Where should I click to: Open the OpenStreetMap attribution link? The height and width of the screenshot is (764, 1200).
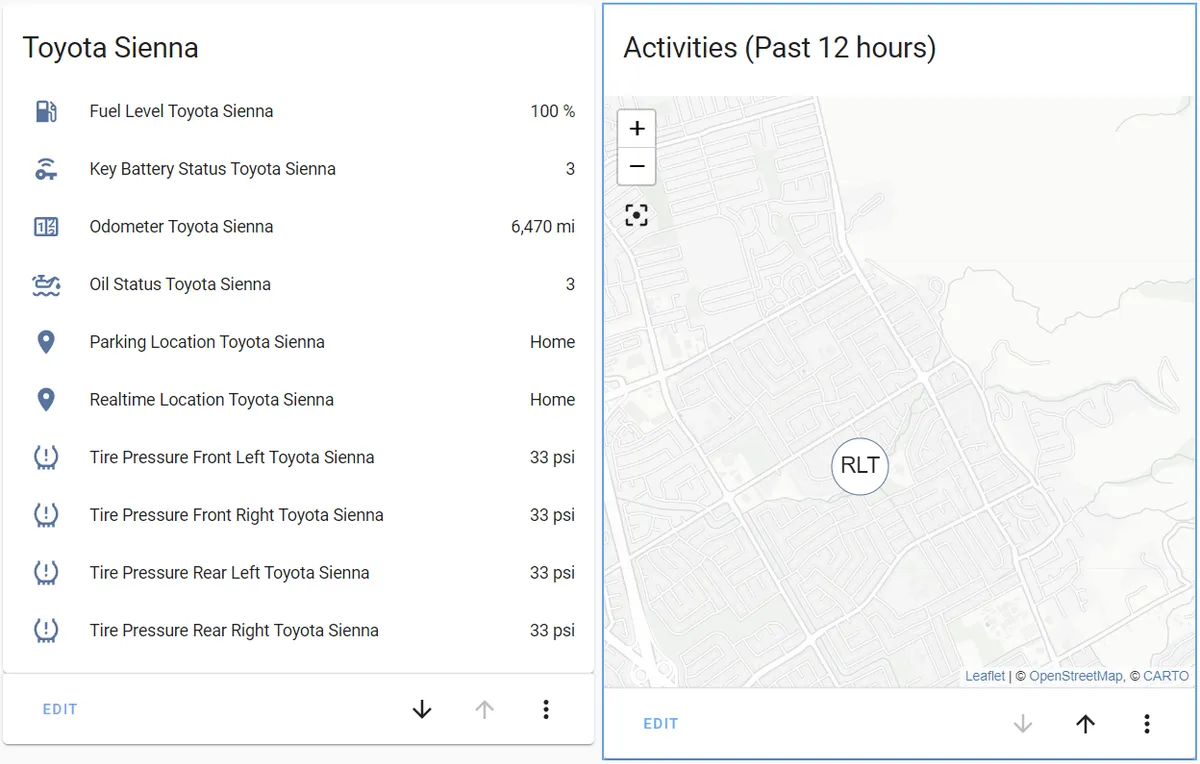(1076, 676)
